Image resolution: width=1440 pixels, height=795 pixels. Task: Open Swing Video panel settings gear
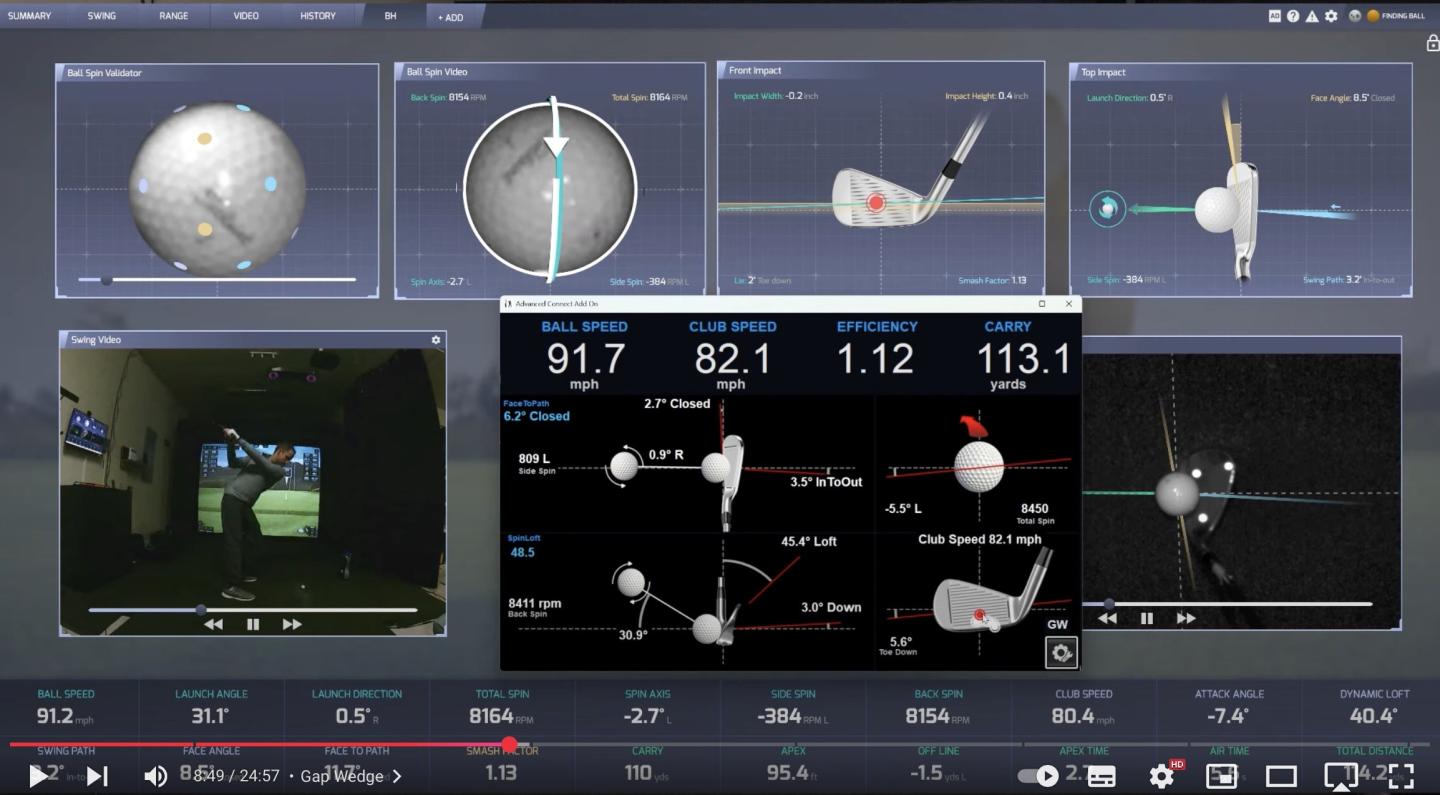pos(436,340)
